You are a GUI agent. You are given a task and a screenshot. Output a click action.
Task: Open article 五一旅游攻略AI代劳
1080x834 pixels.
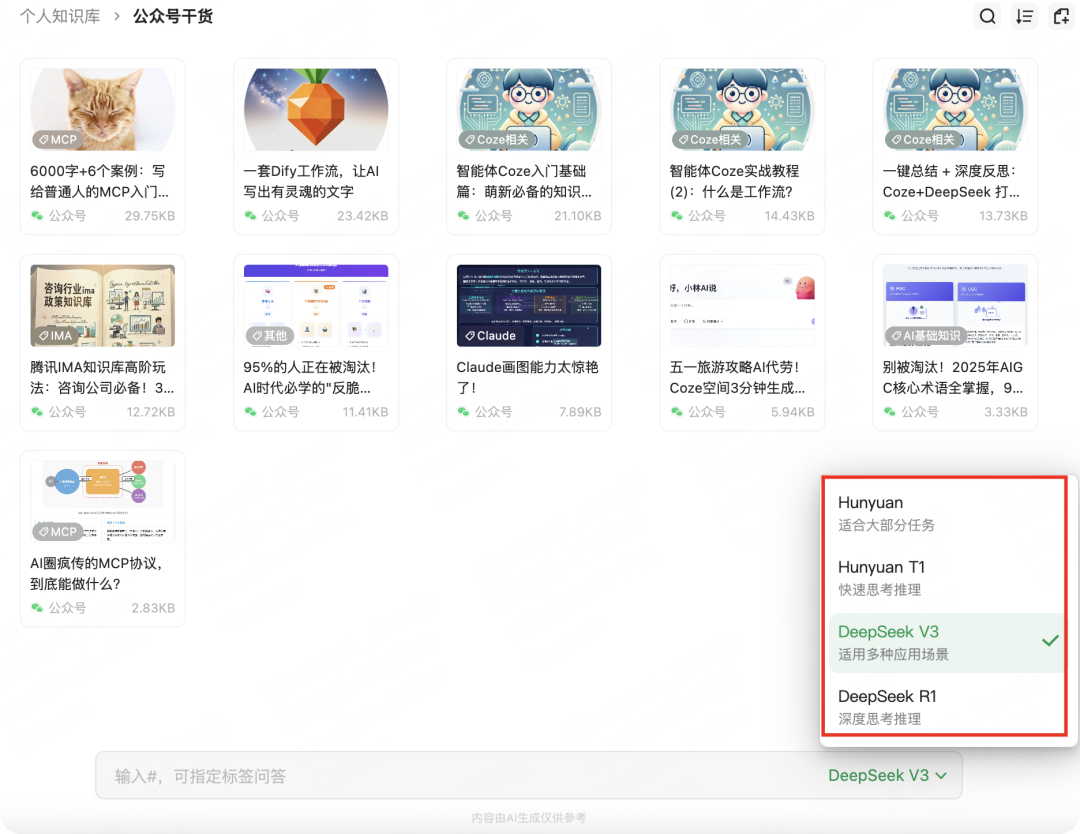click(x=737, y=377)
